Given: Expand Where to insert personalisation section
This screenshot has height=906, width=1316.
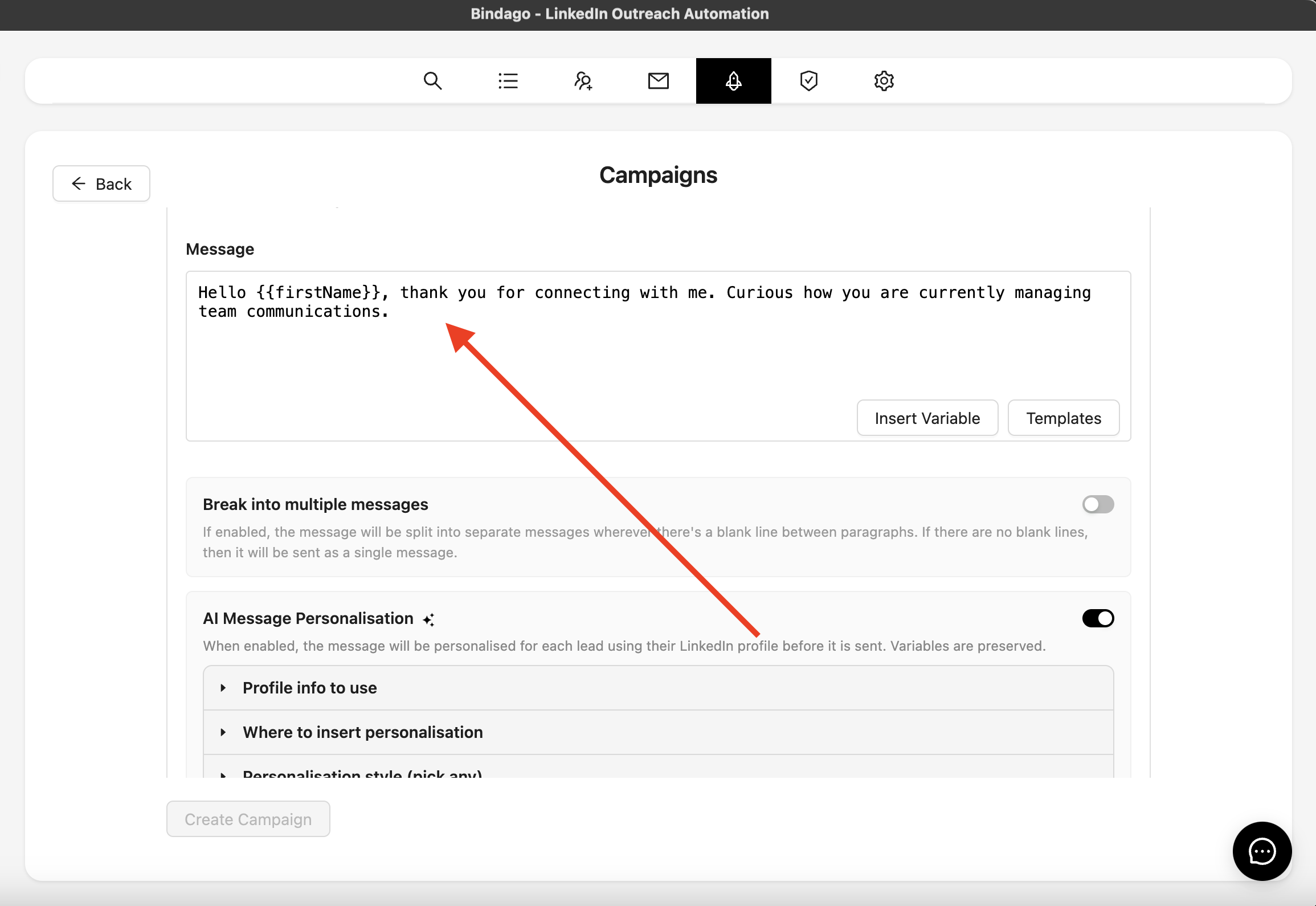Looking at the screenshot, I should 659,732.
